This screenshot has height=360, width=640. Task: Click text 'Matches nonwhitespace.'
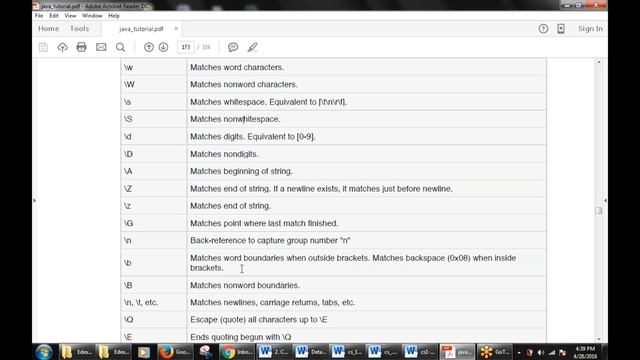pos(235,119)
